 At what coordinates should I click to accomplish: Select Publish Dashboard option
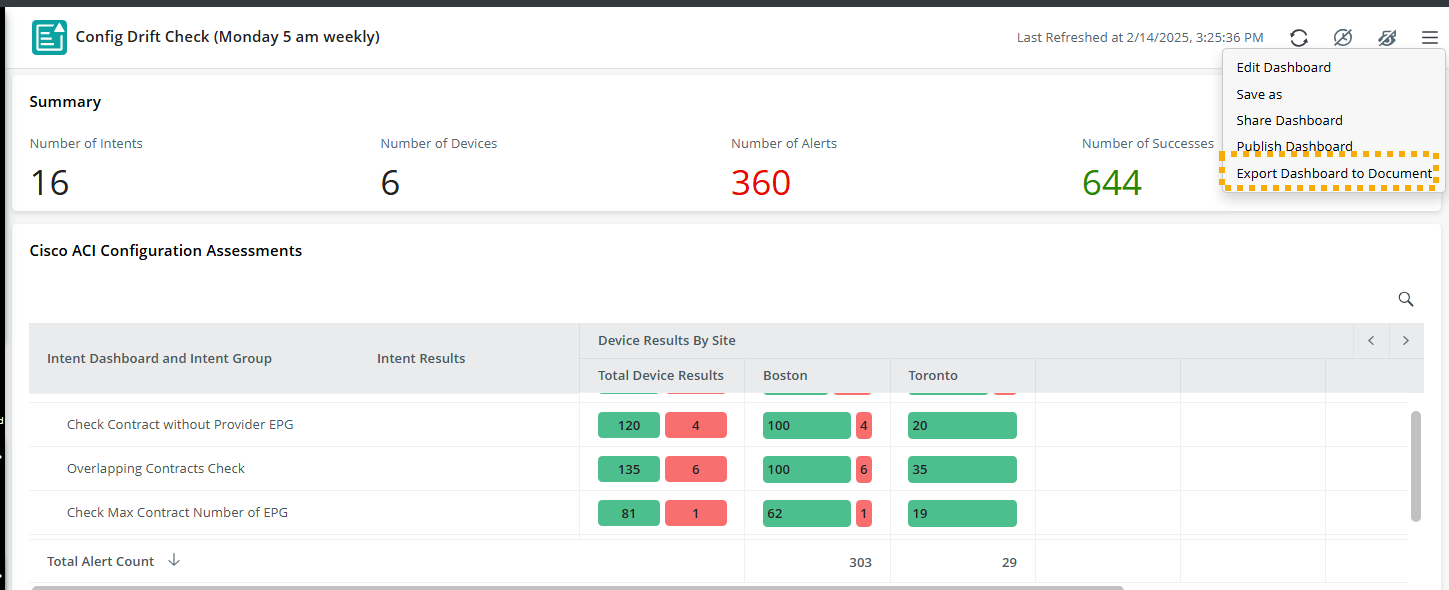[x=1294, y=146]
